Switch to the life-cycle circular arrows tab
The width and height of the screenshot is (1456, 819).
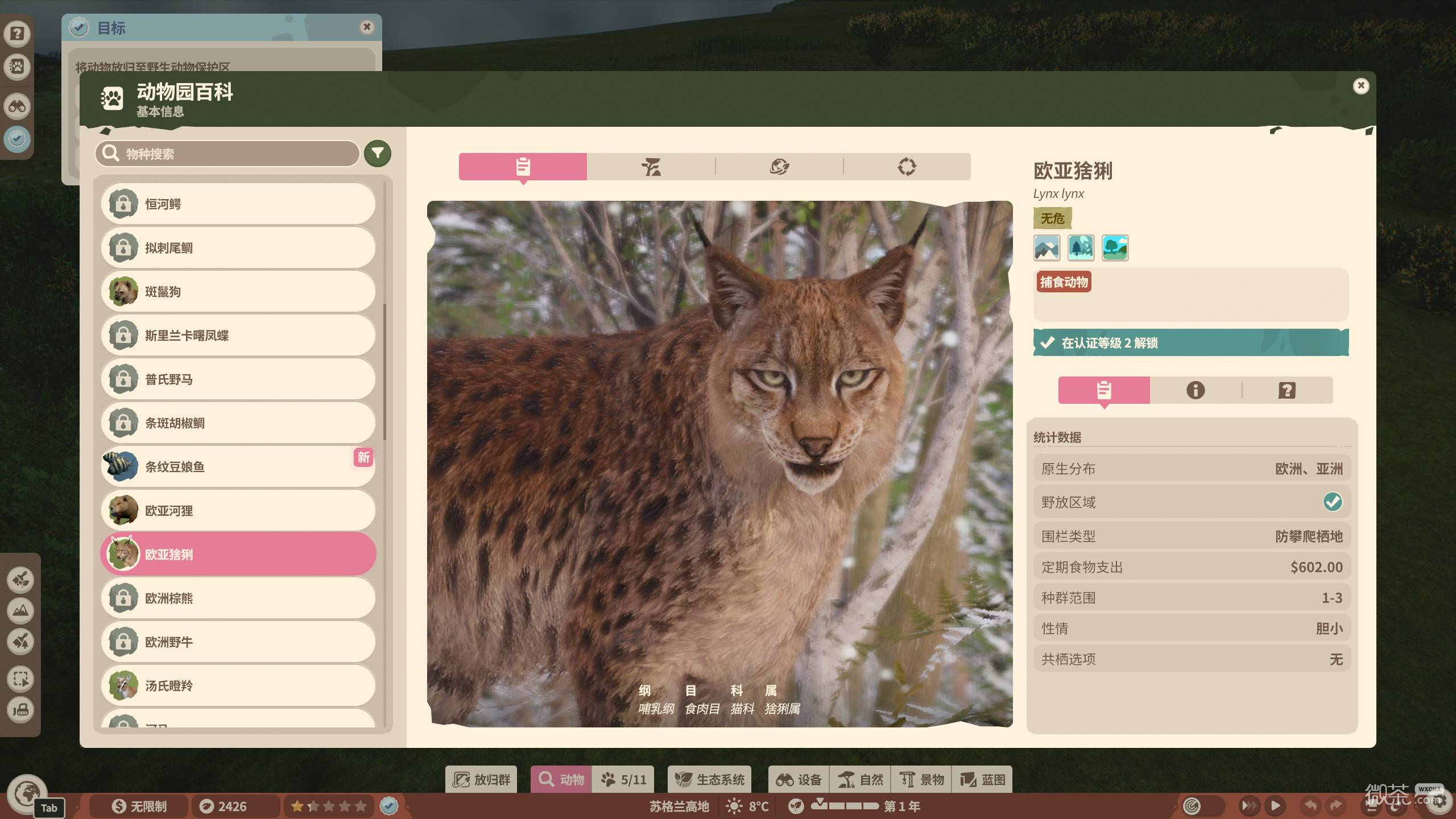pyautogui.click(x=907, y=167)
